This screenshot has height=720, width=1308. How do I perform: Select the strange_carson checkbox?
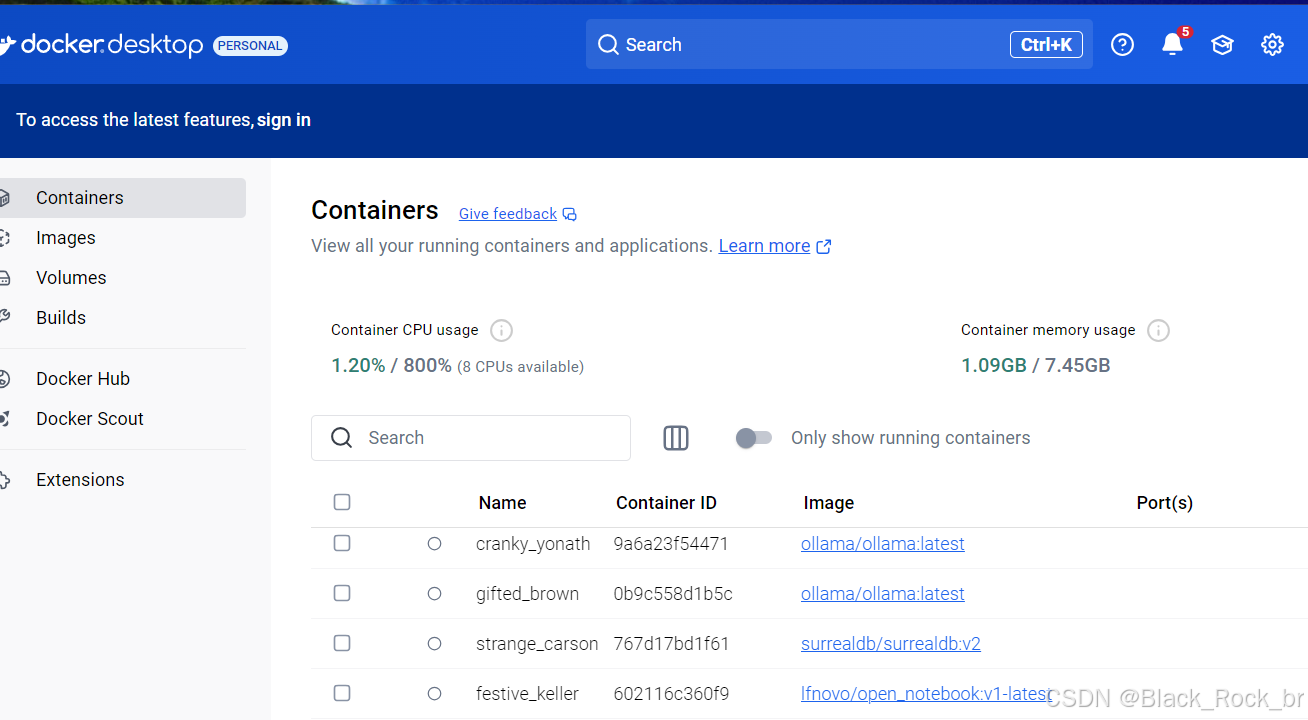pos(342,643)
